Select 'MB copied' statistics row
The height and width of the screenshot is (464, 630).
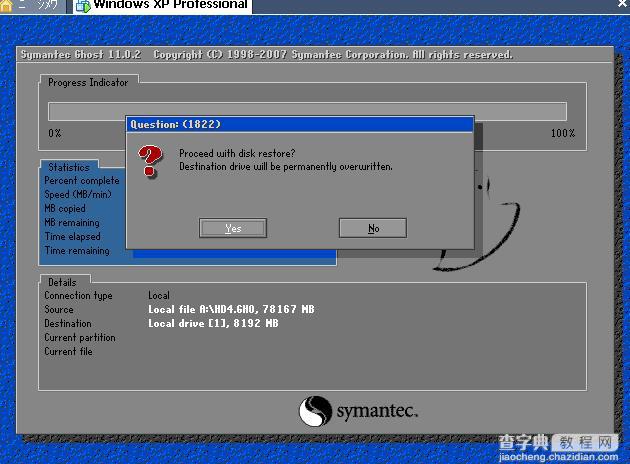[65, 208]
